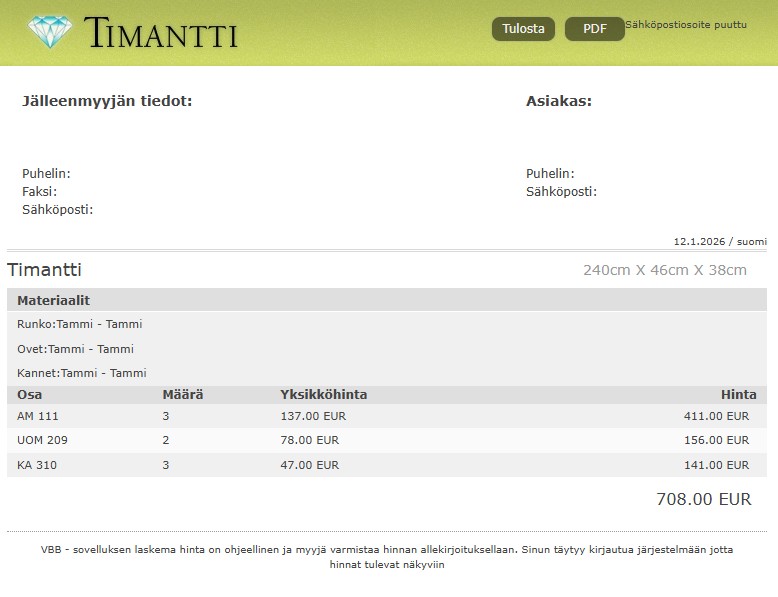
Task: Select the AM 111 part row
Action: click(40, 416)
